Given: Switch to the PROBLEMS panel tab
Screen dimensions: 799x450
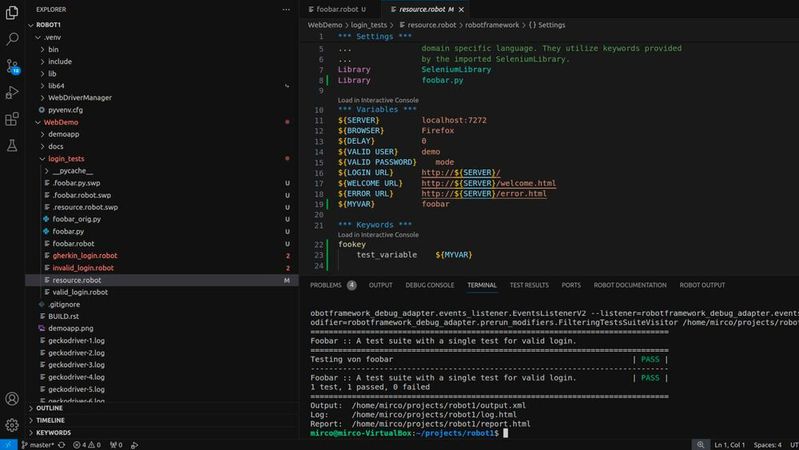Looking at the screenshot, I should point(326,285).
